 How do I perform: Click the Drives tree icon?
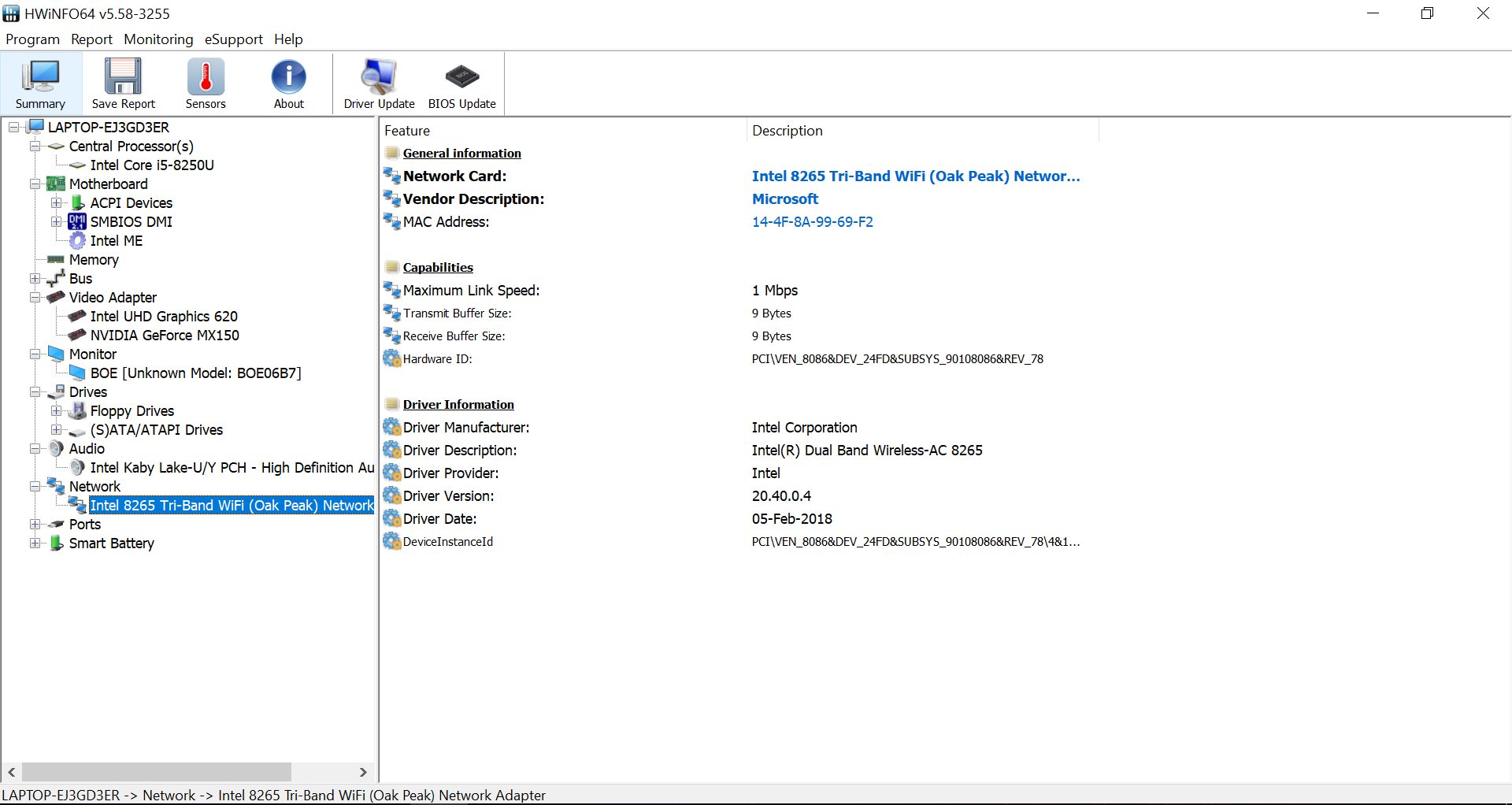(x=56, y=391)
